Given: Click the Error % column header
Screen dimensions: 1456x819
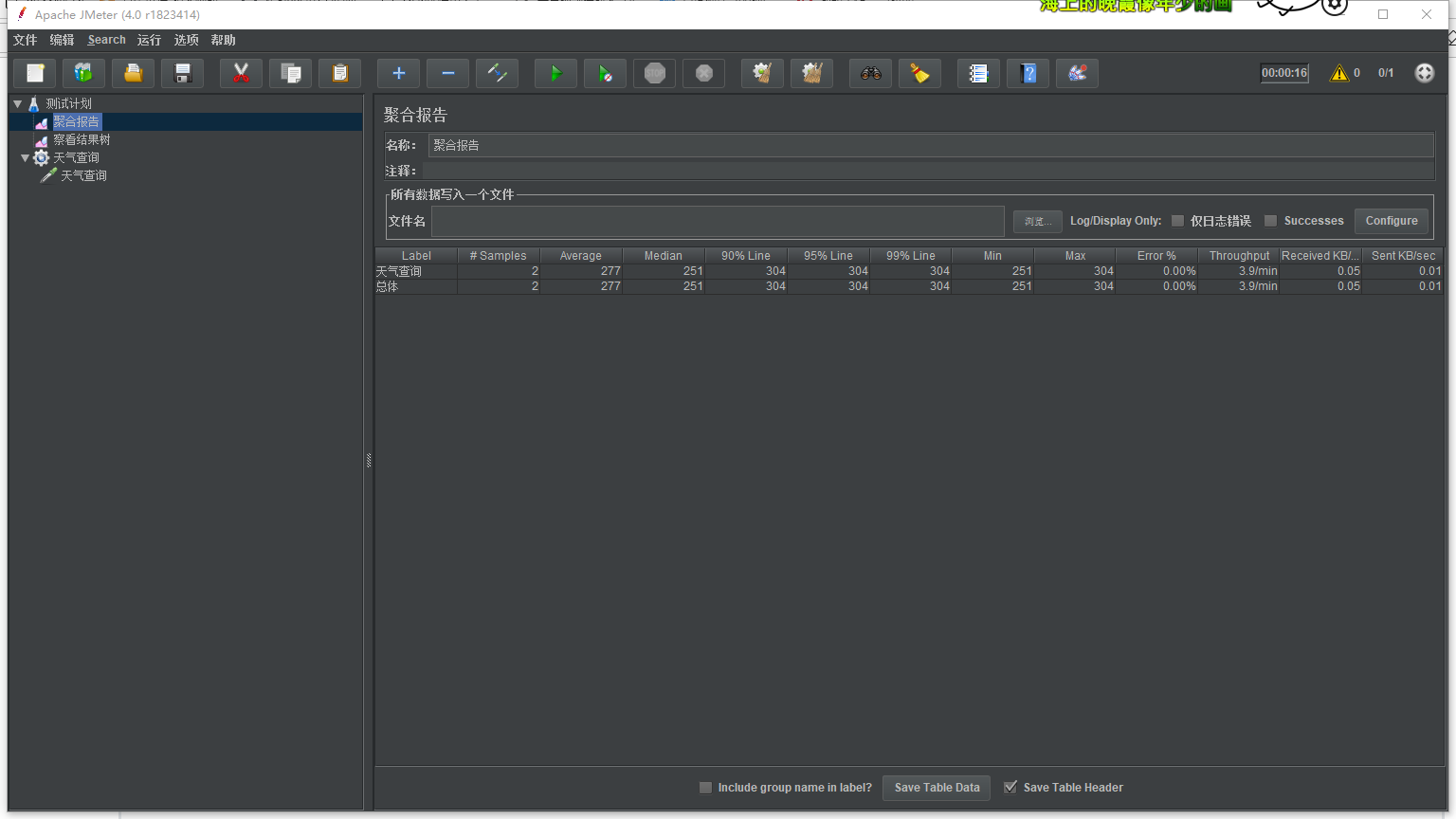Looking at the screenshot, I should pos(1156,256).
